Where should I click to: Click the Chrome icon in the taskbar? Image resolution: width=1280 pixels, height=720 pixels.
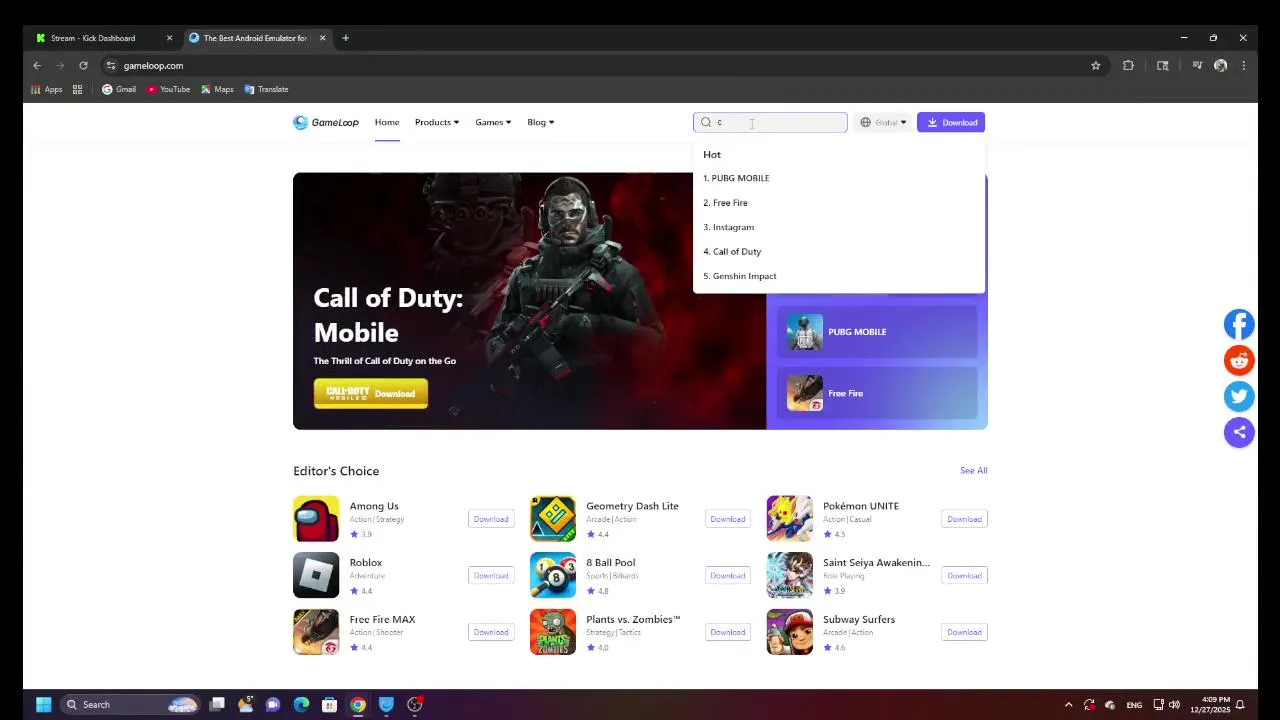click(x=358, y=705)
